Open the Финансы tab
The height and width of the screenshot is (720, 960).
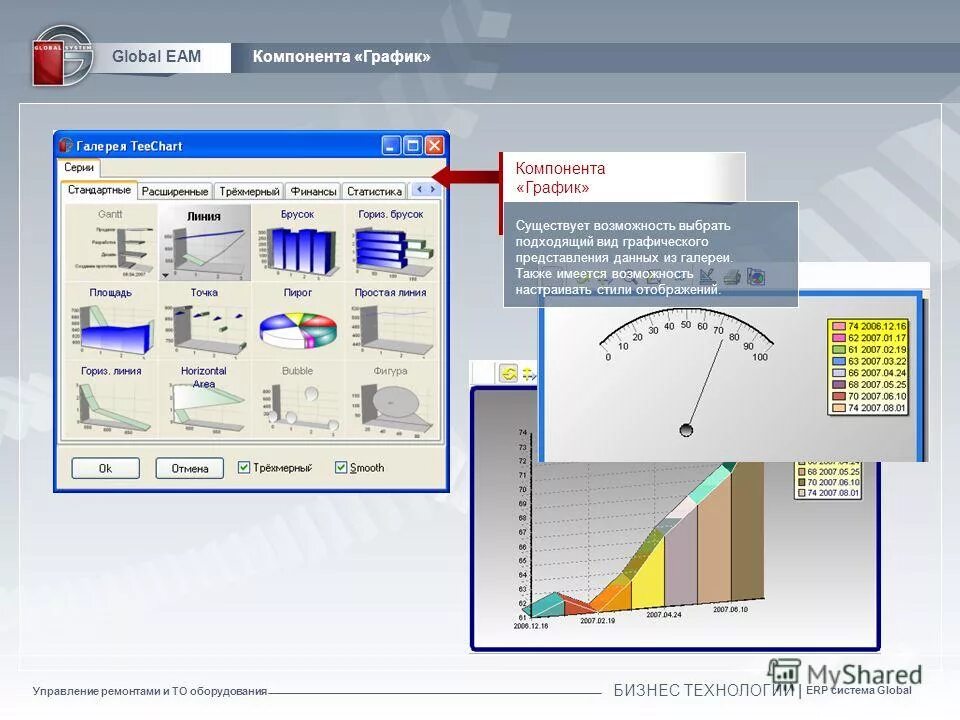(x=313, y=191)
